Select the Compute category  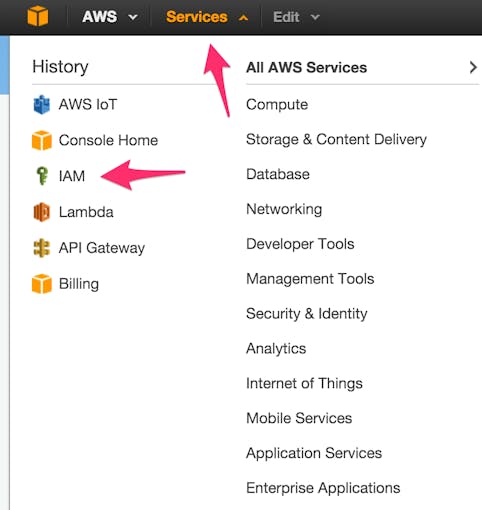277,105
